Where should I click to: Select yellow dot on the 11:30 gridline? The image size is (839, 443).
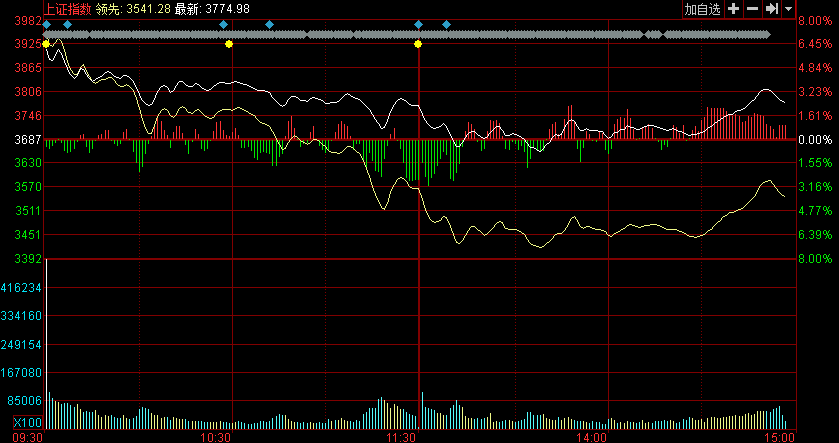point(418,44)
